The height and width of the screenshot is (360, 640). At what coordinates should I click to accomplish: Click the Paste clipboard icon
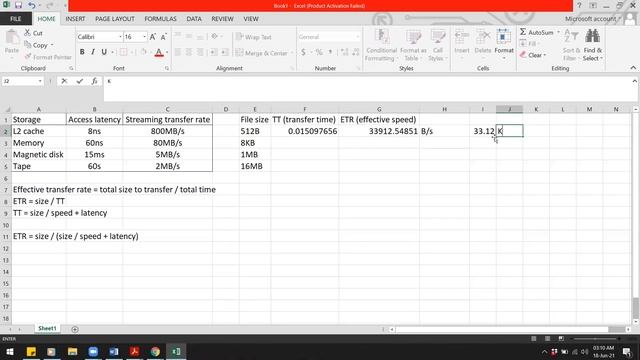[12, 38]
